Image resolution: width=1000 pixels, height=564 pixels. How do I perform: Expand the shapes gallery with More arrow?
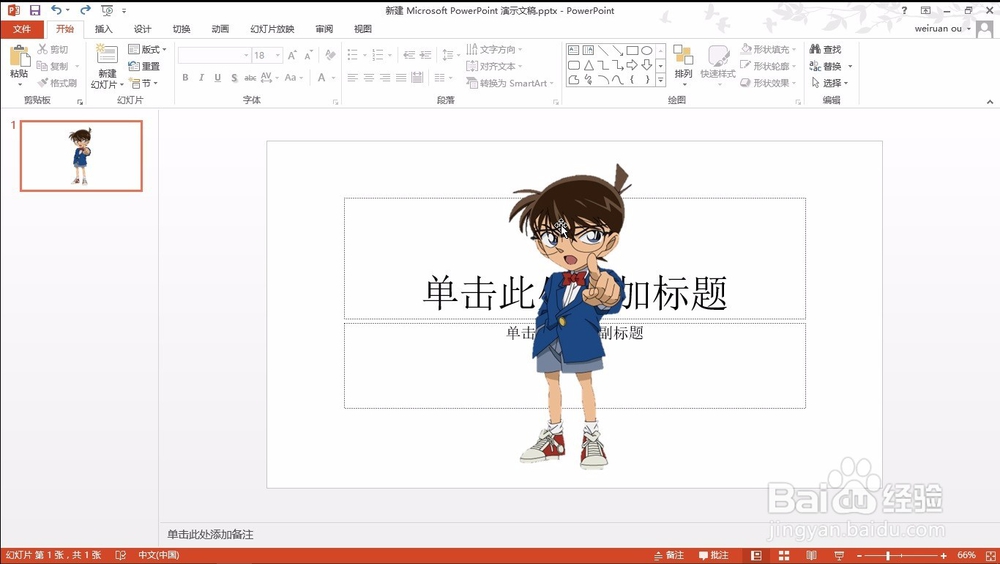[661, 80]
